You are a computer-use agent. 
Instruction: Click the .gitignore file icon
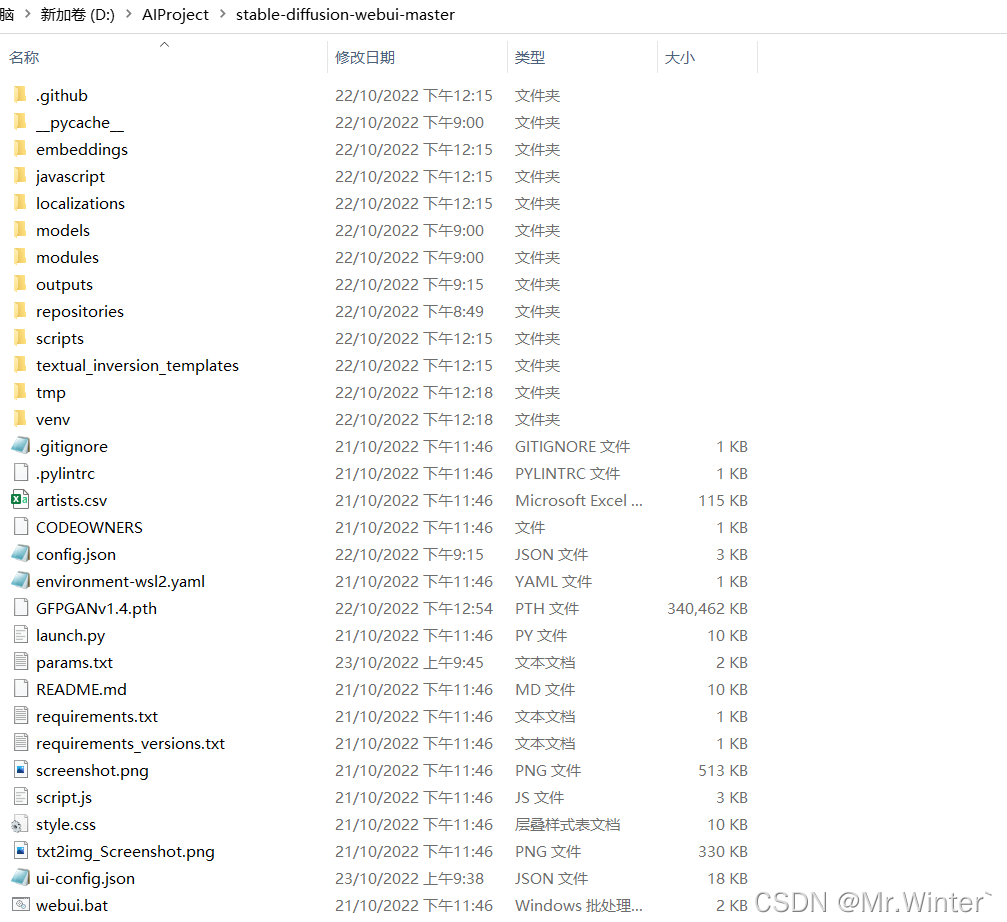(20, 446)
